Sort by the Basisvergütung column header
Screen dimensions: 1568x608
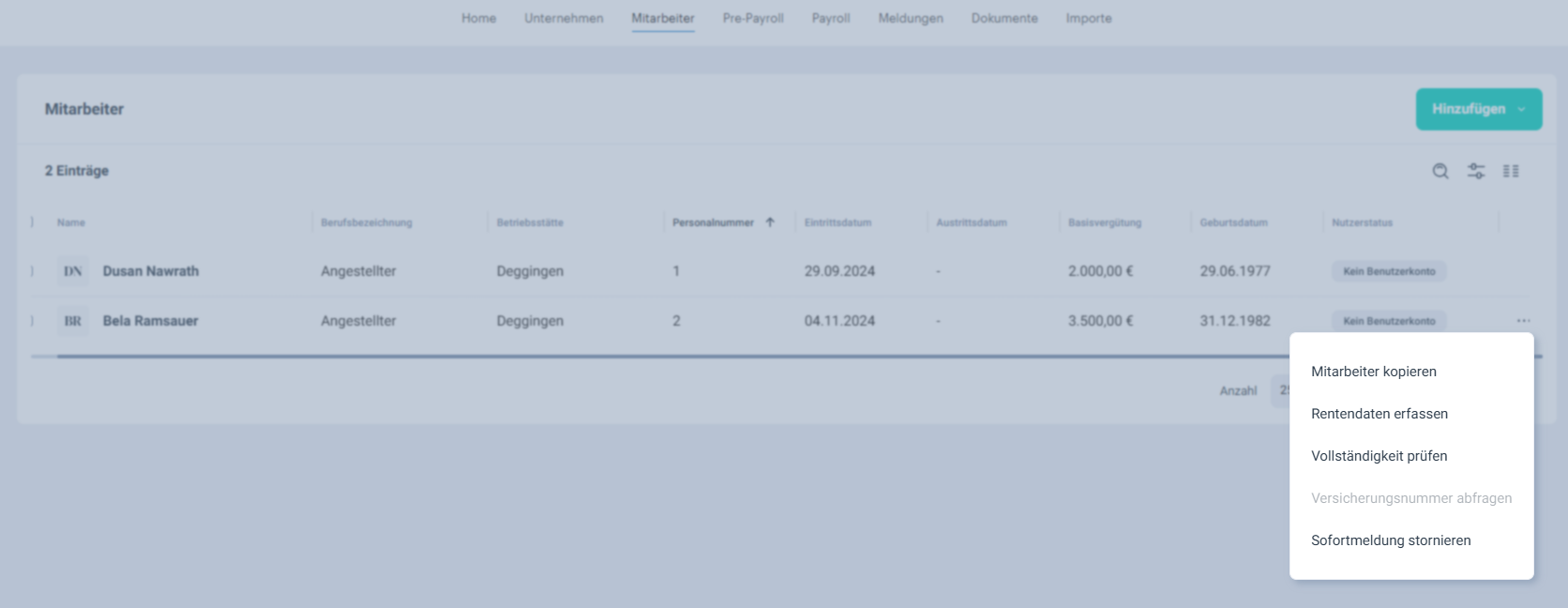(1105, 222)
